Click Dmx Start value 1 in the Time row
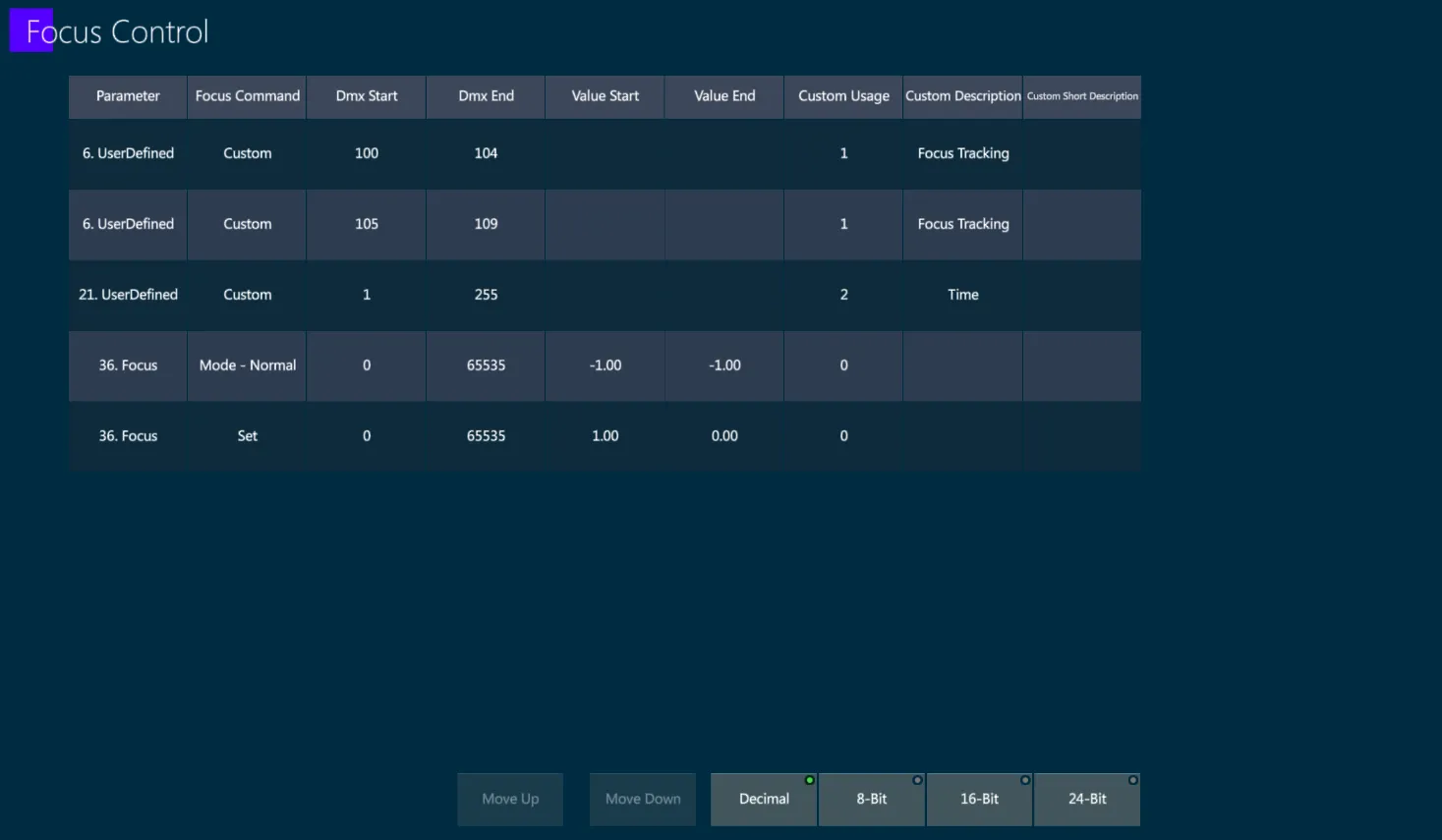This screenshot has height=840, width=1442. [367, 295]
